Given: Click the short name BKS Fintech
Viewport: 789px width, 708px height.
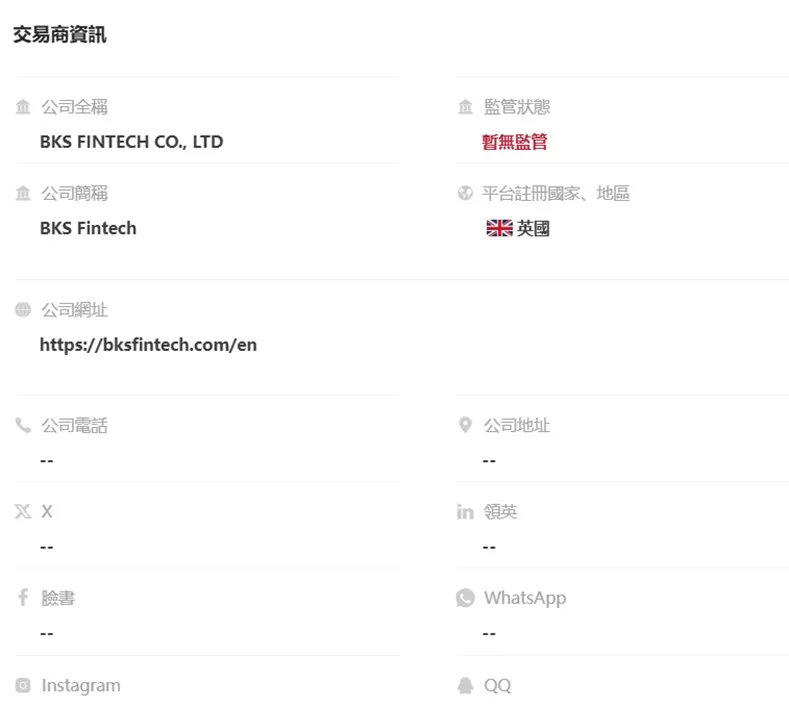Looking at the screenshot, I should coord(88,228).
